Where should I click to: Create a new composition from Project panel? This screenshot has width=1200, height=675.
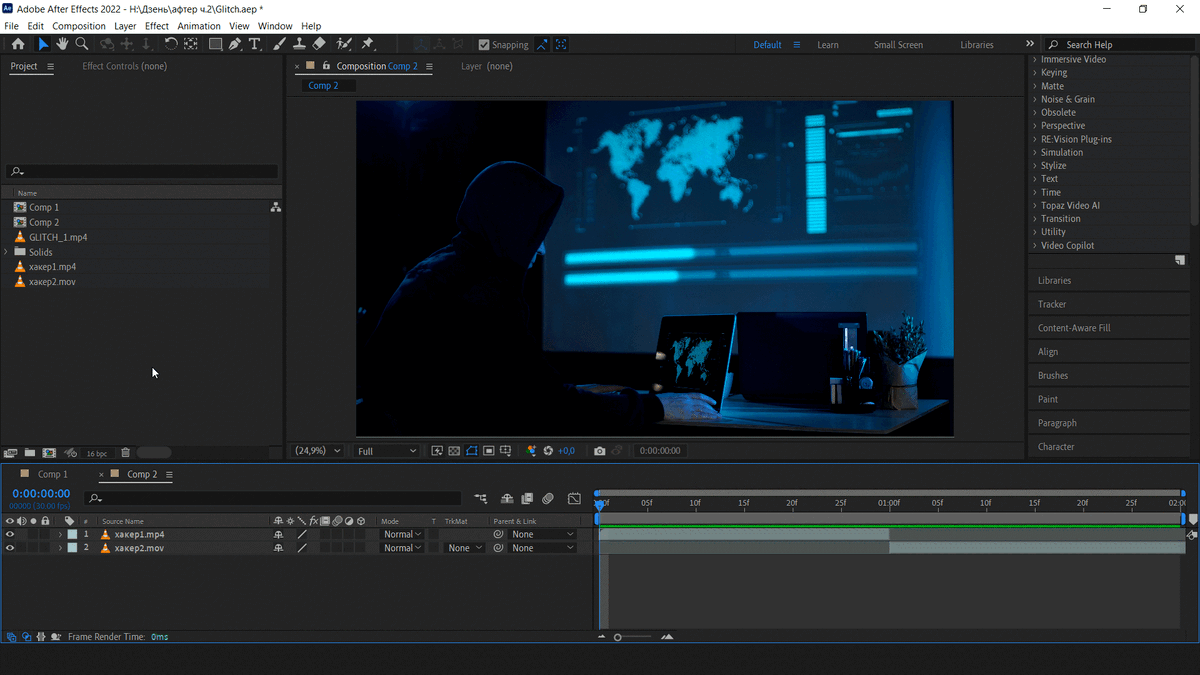(49, 453)
